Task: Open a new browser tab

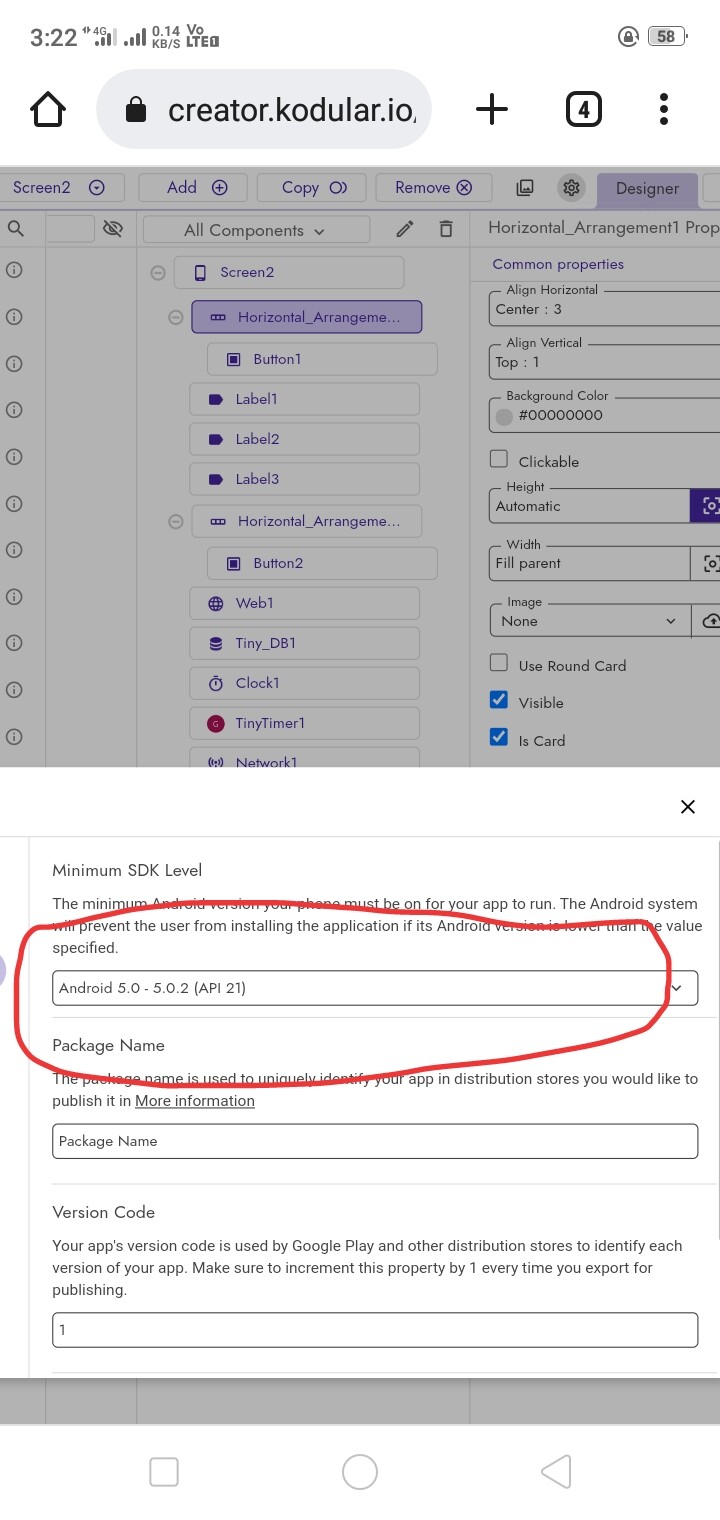Action: point(491,109)
